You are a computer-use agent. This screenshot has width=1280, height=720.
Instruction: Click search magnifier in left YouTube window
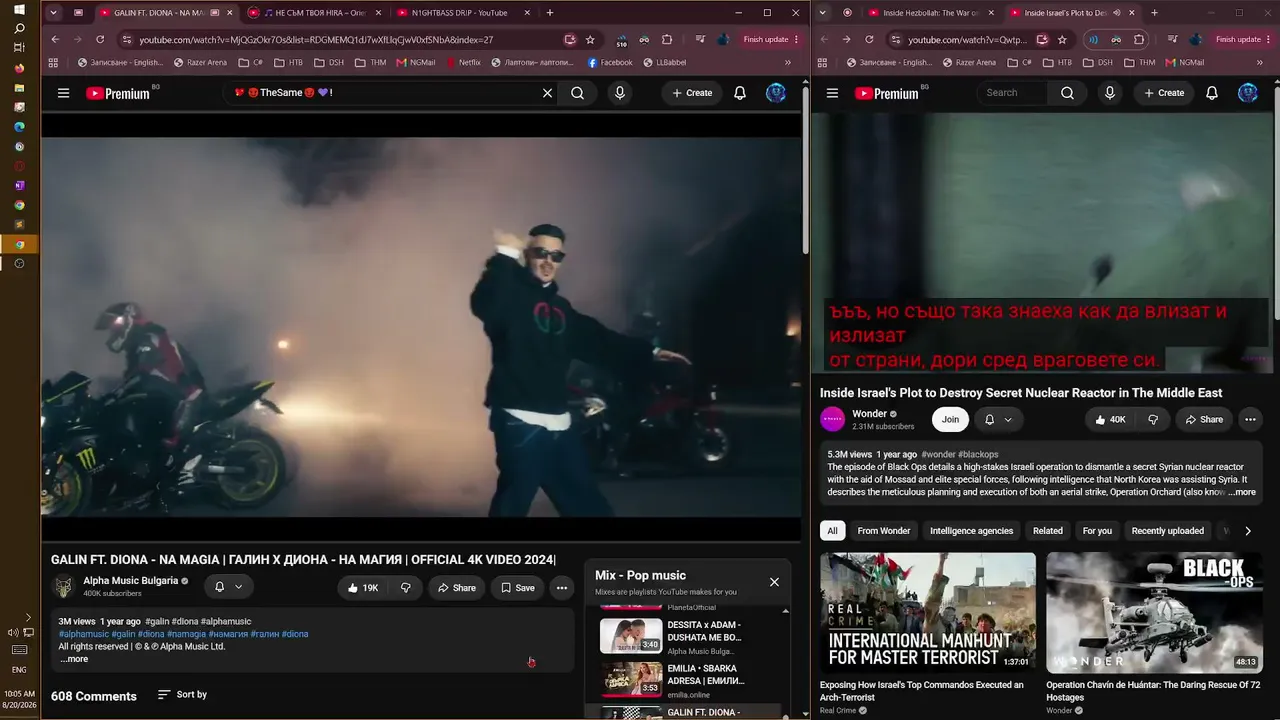[x=578, y=93]
